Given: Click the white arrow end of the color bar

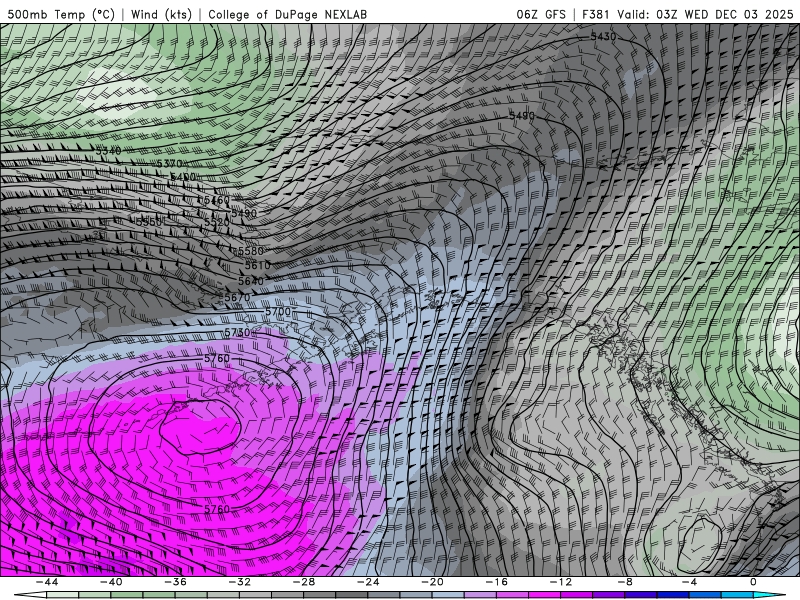Looking at the screenshot, I should click(x=30, y=595).
